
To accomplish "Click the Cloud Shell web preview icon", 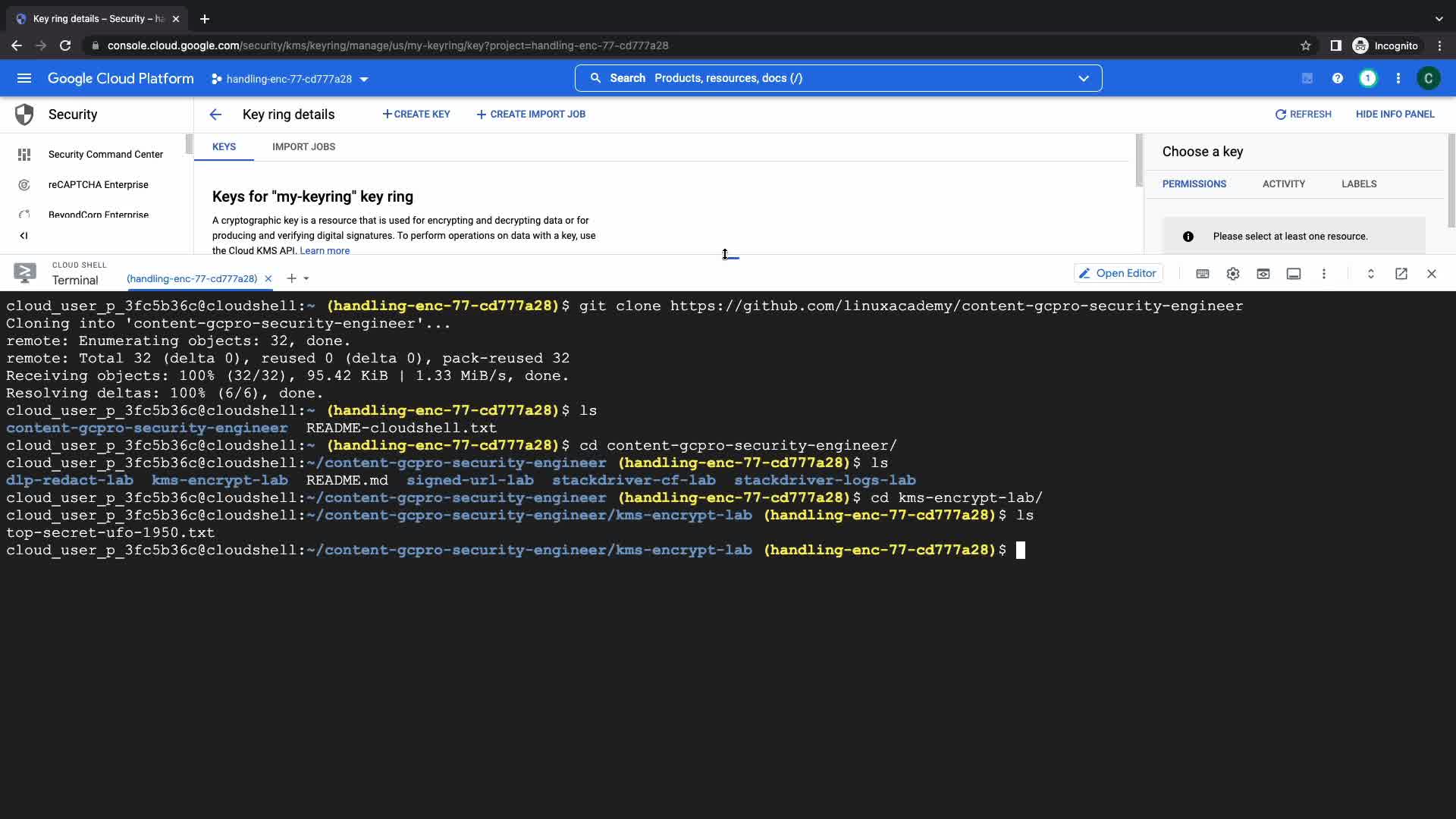I will pos(1263,274).
